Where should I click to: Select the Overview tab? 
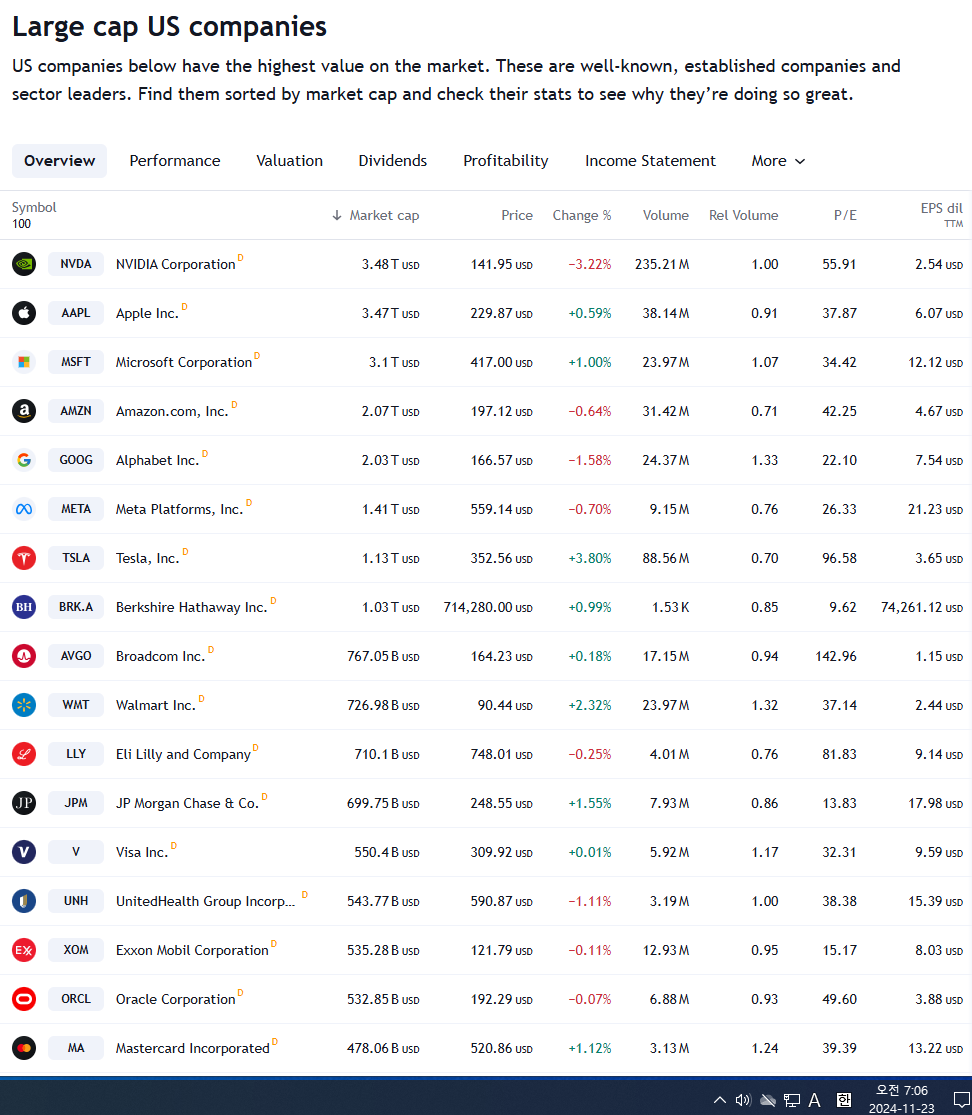point(60,161)
